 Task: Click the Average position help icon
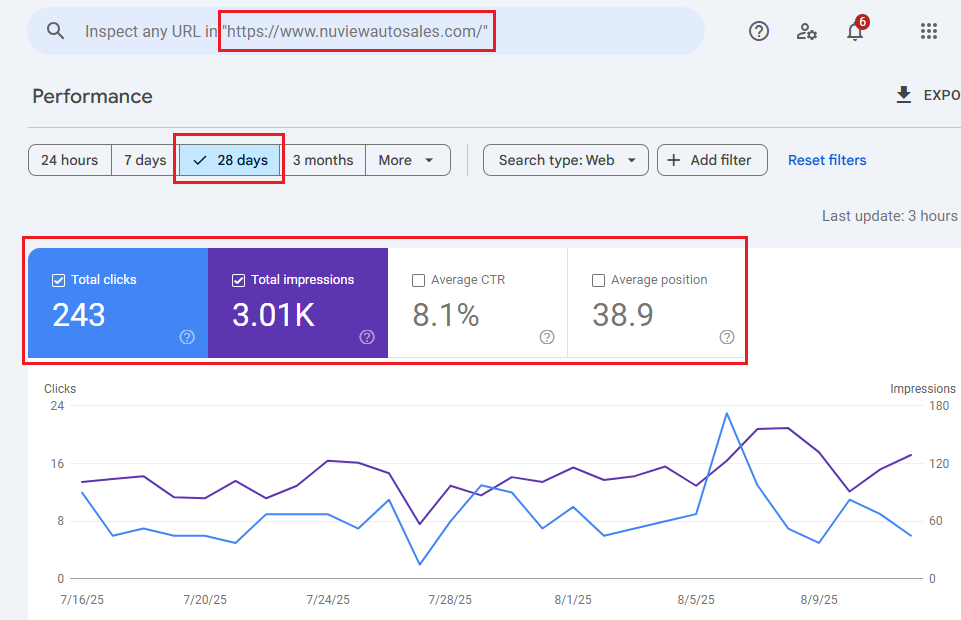[x=727, y=337]
